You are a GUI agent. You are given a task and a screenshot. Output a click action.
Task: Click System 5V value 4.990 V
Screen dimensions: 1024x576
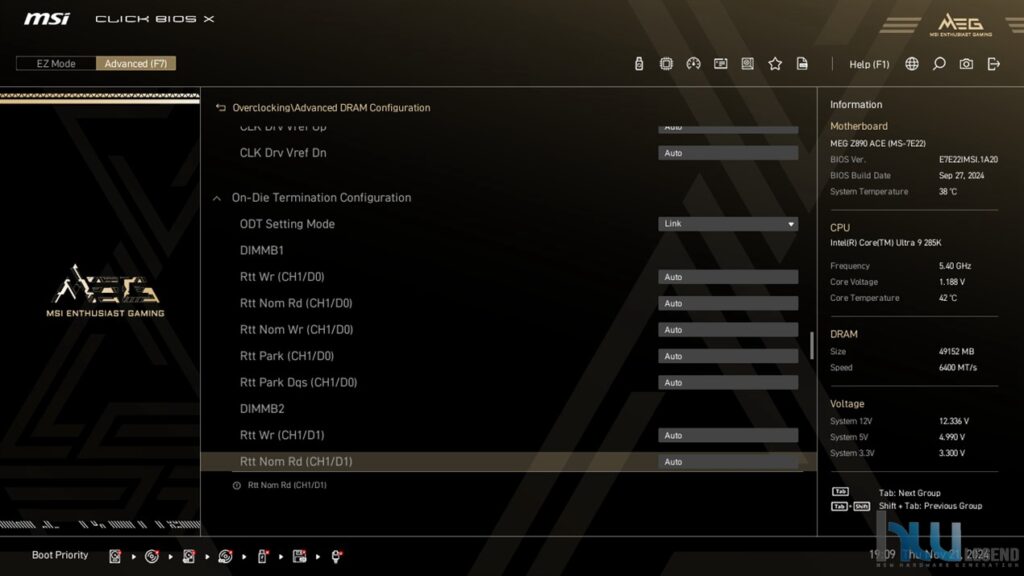pyautogui.click(x=952, y=437)
